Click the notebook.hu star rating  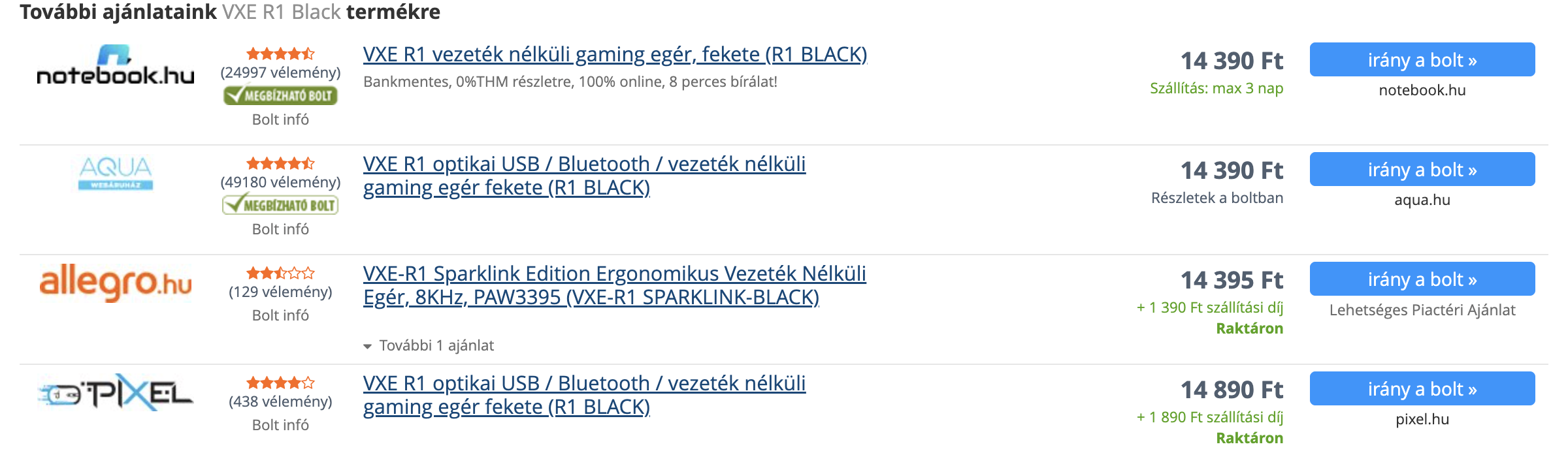click(280, 54)
